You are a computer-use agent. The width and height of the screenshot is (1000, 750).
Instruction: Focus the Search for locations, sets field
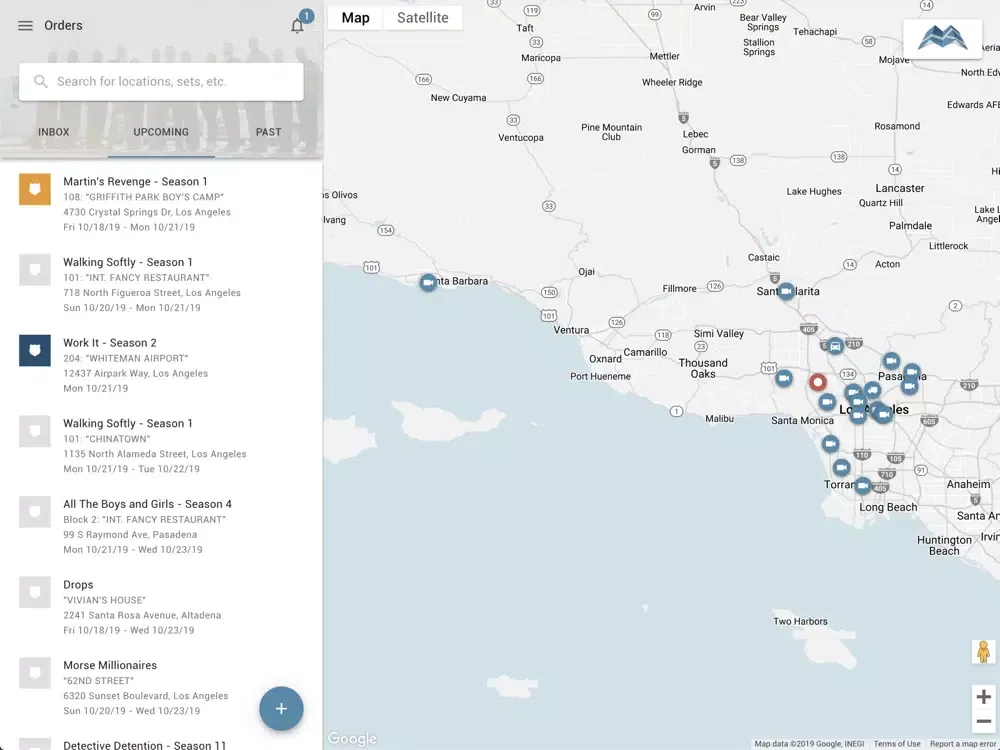(x=161, y=82)
